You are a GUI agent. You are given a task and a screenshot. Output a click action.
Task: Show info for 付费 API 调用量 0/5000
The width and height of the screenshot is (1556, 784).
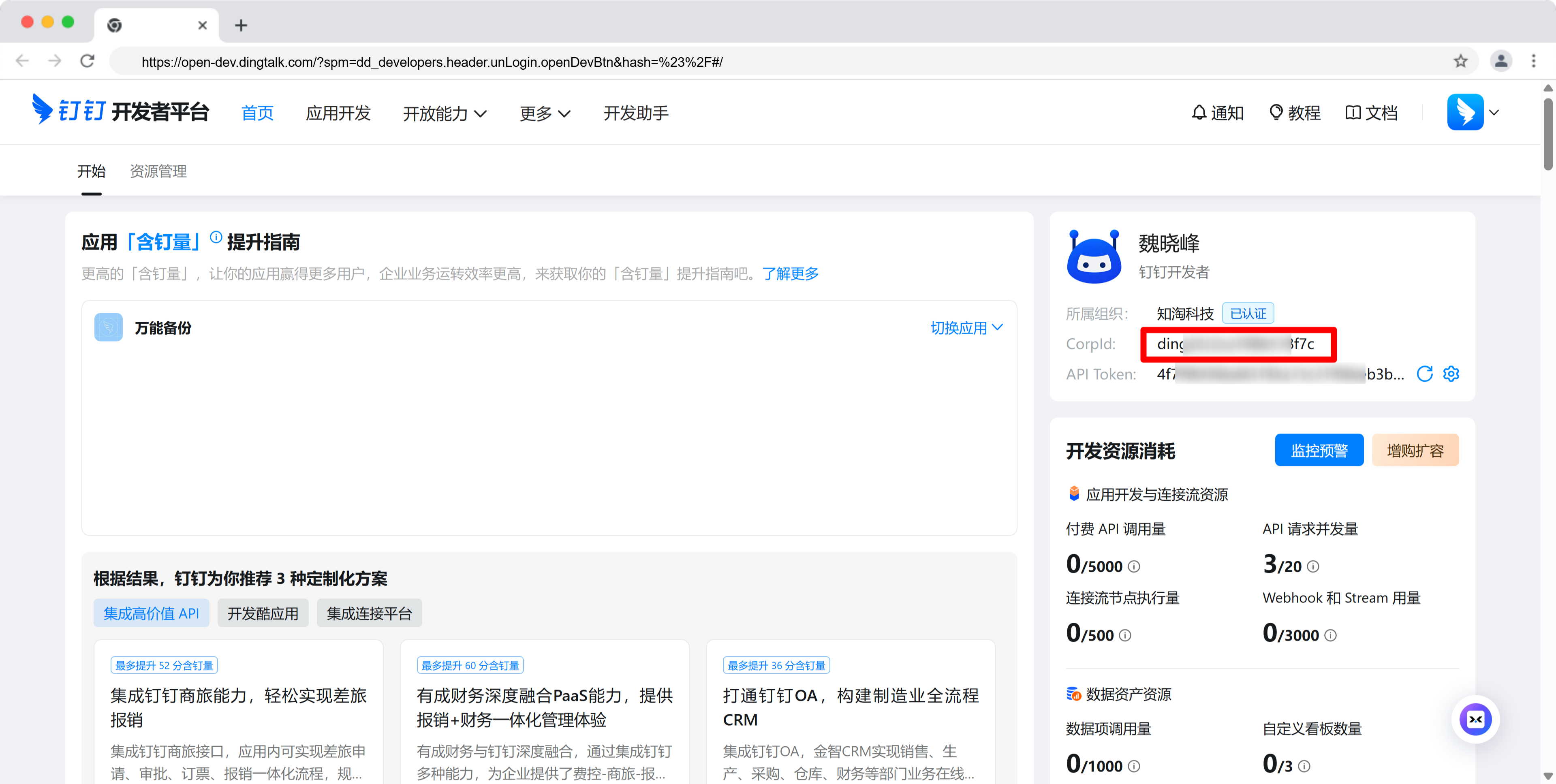pos(1134,566)
